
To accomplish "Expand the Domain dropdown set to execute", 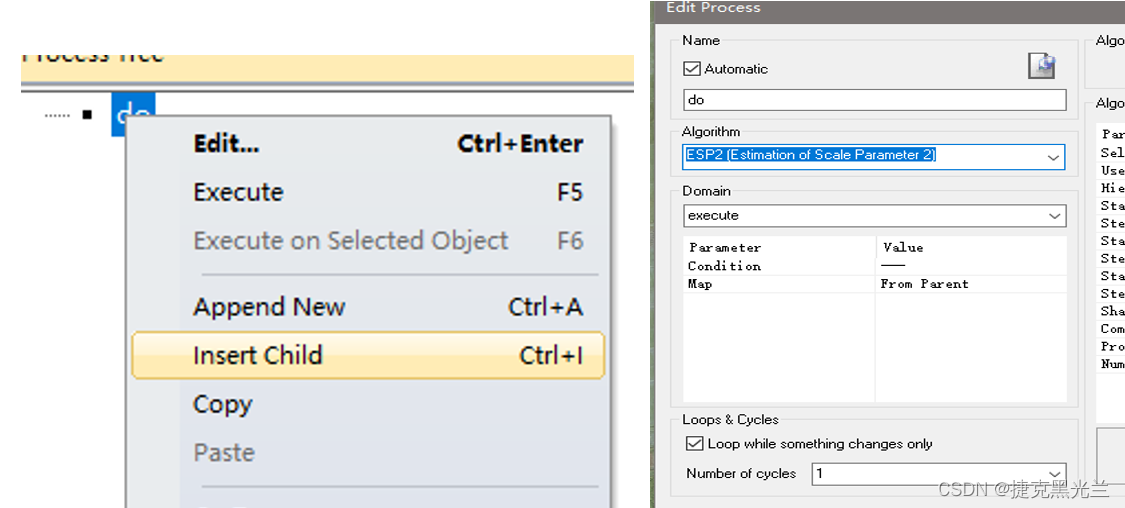I will [x=875, y=215].
